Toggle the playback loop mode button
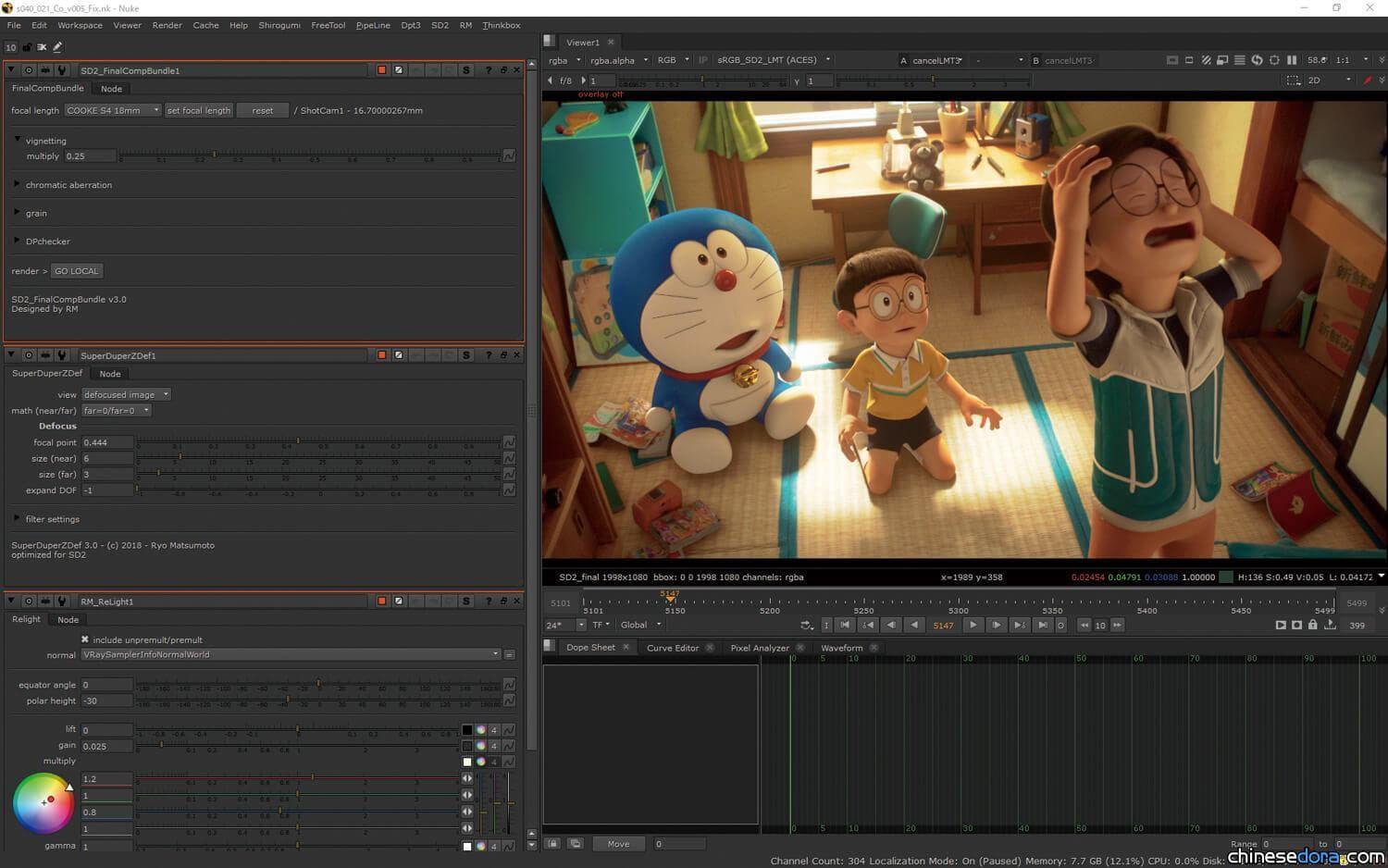Image resolution: width=1388 pixels, height=868 pixels. point(807,626)
